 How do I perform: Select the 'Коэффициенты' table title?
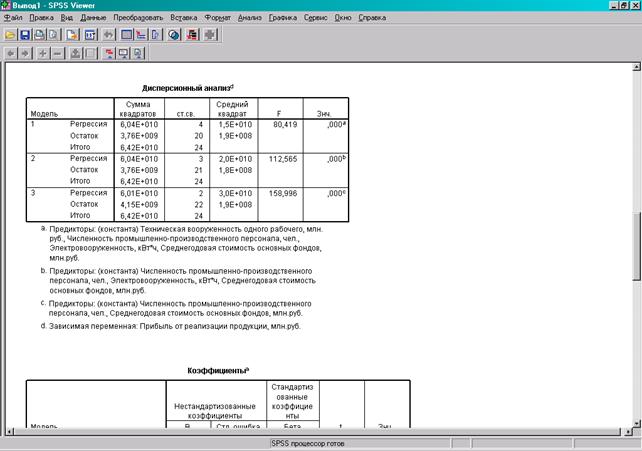(x=218, y=370)
